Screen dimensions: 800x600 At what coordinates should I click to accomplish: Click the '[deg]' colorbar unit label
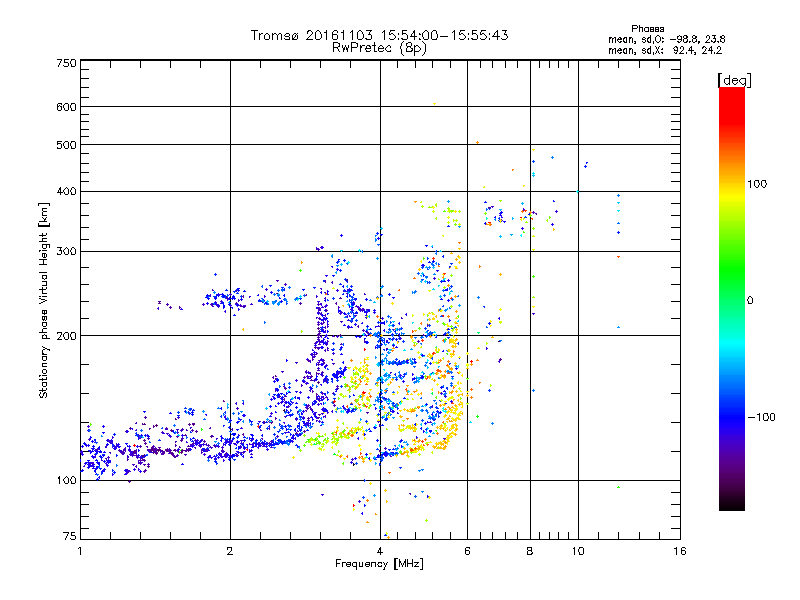pyautogui.click(x=734, y=80)
